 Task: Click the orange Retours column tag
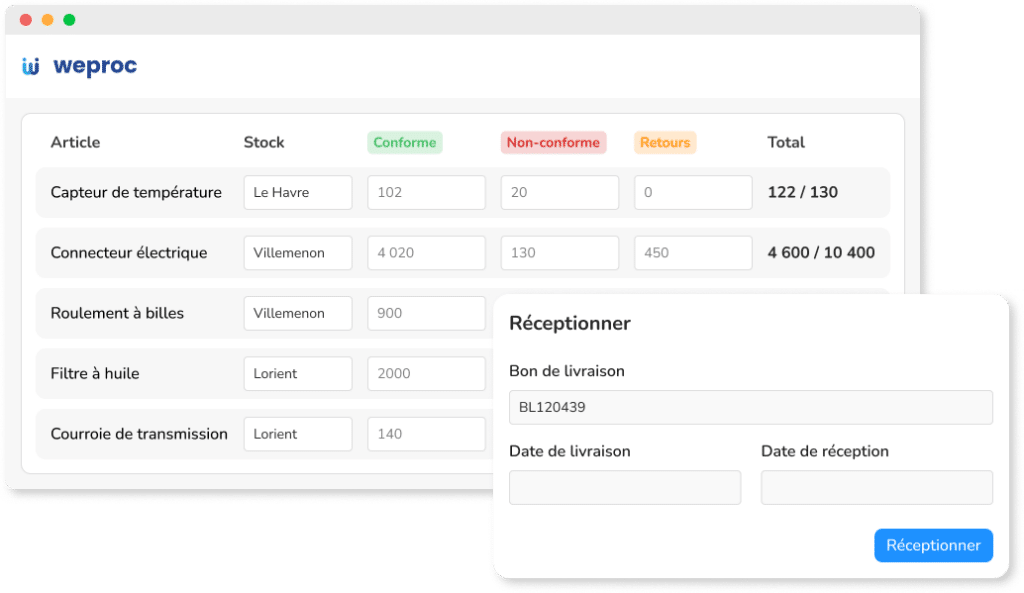[665, 142]
